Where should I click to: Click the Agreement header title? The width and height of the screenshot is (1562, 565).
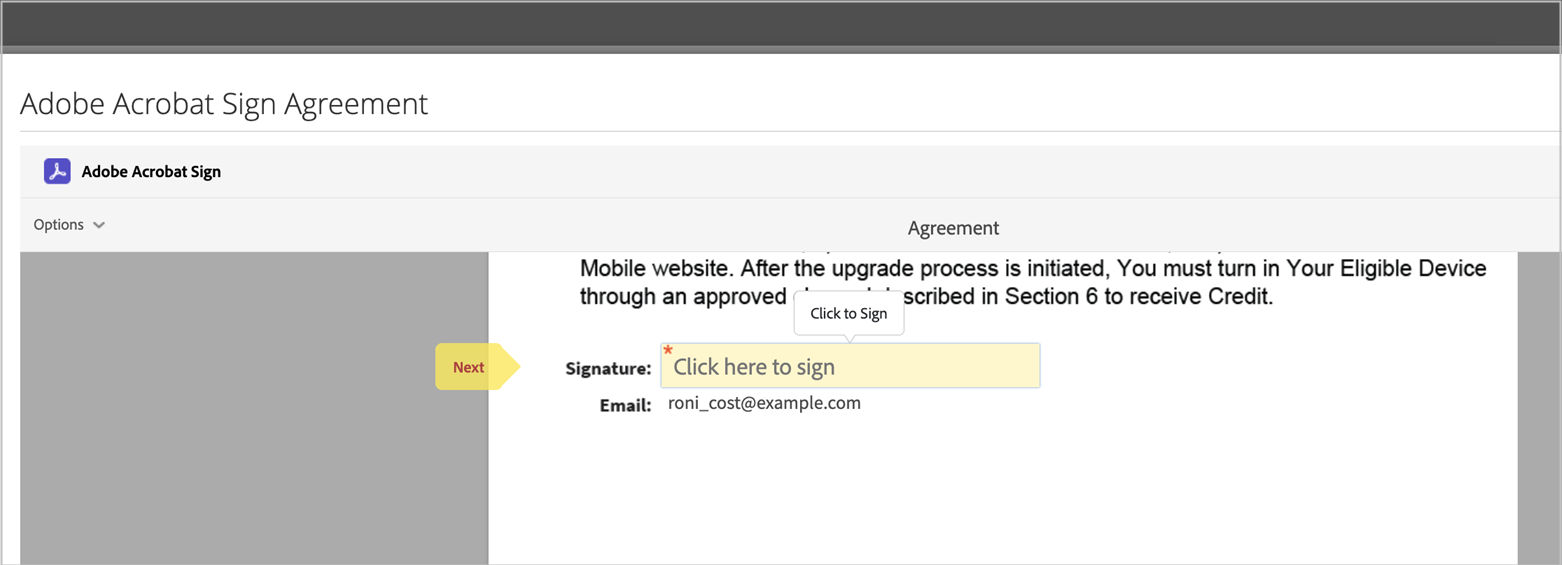coord(953,228)
